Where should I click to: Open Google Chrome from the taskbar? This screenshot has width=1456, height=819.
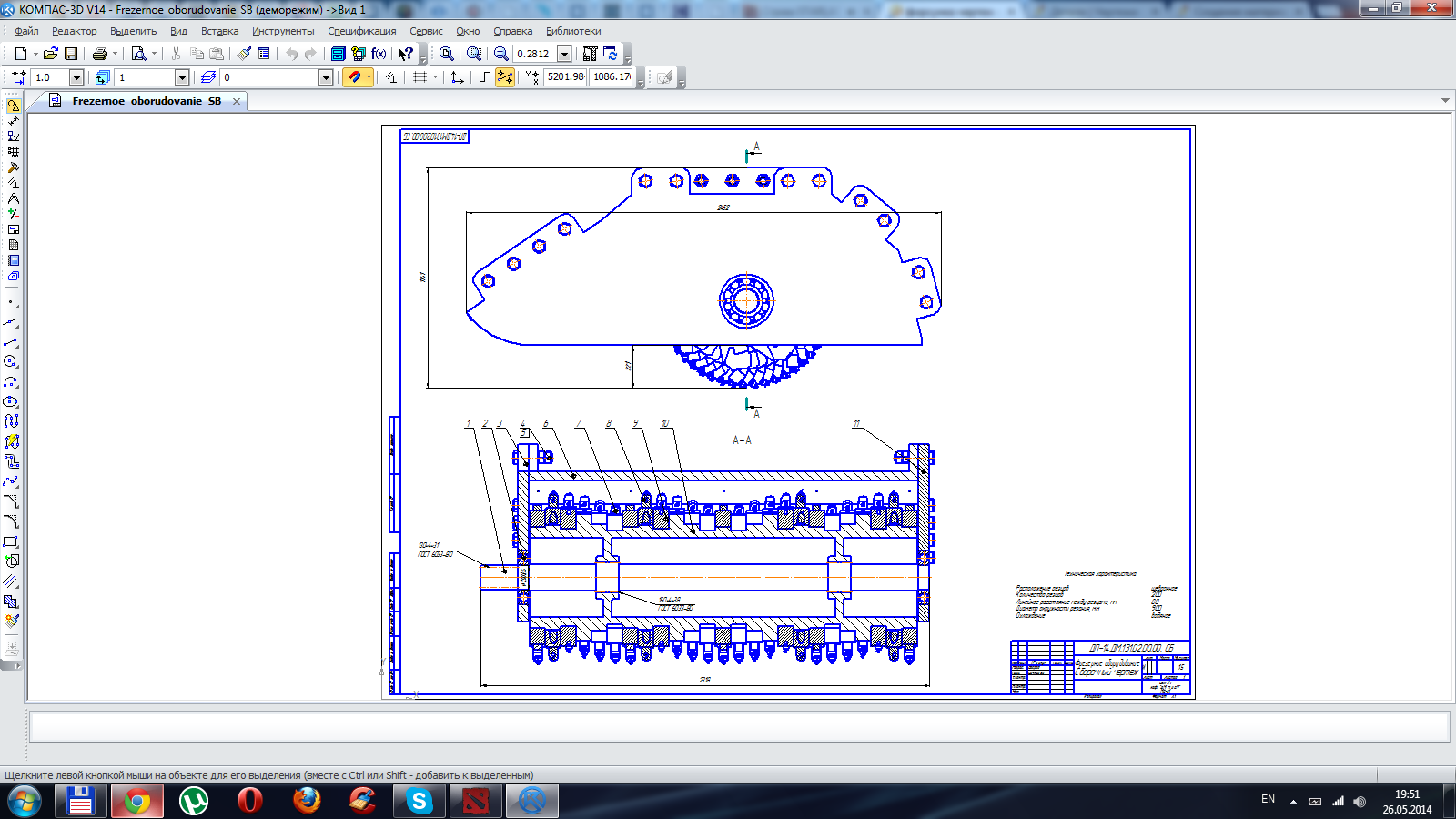(137, 801)
